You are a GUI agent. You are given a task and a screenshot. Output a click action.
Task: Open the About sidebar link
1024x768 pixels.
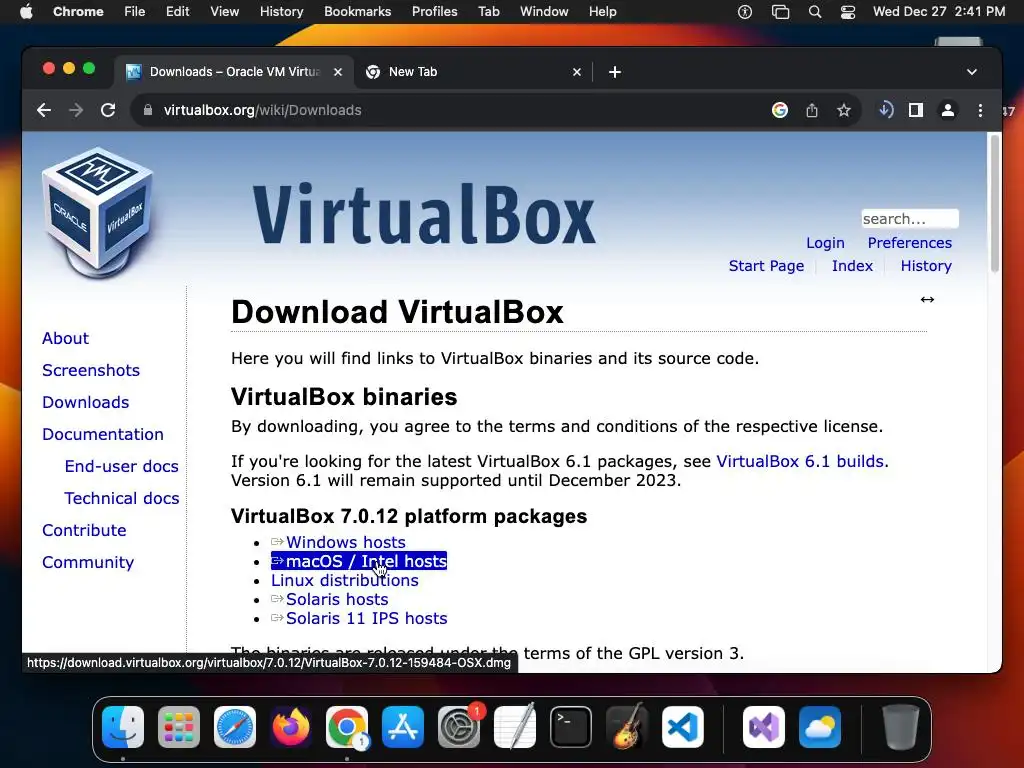click(65, 338)
